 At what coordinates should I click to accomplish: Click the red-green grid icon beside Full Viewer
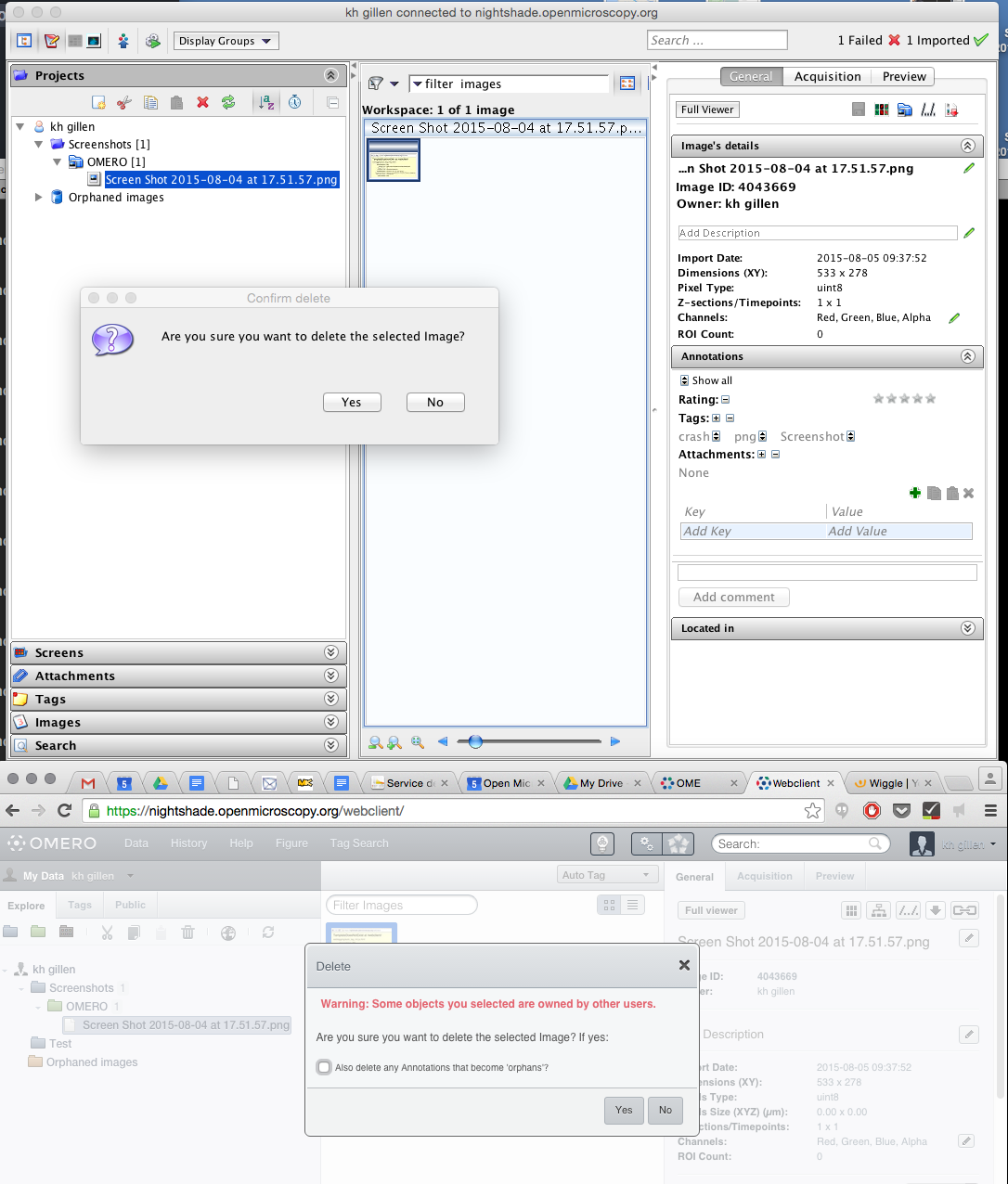coord(882,109)
